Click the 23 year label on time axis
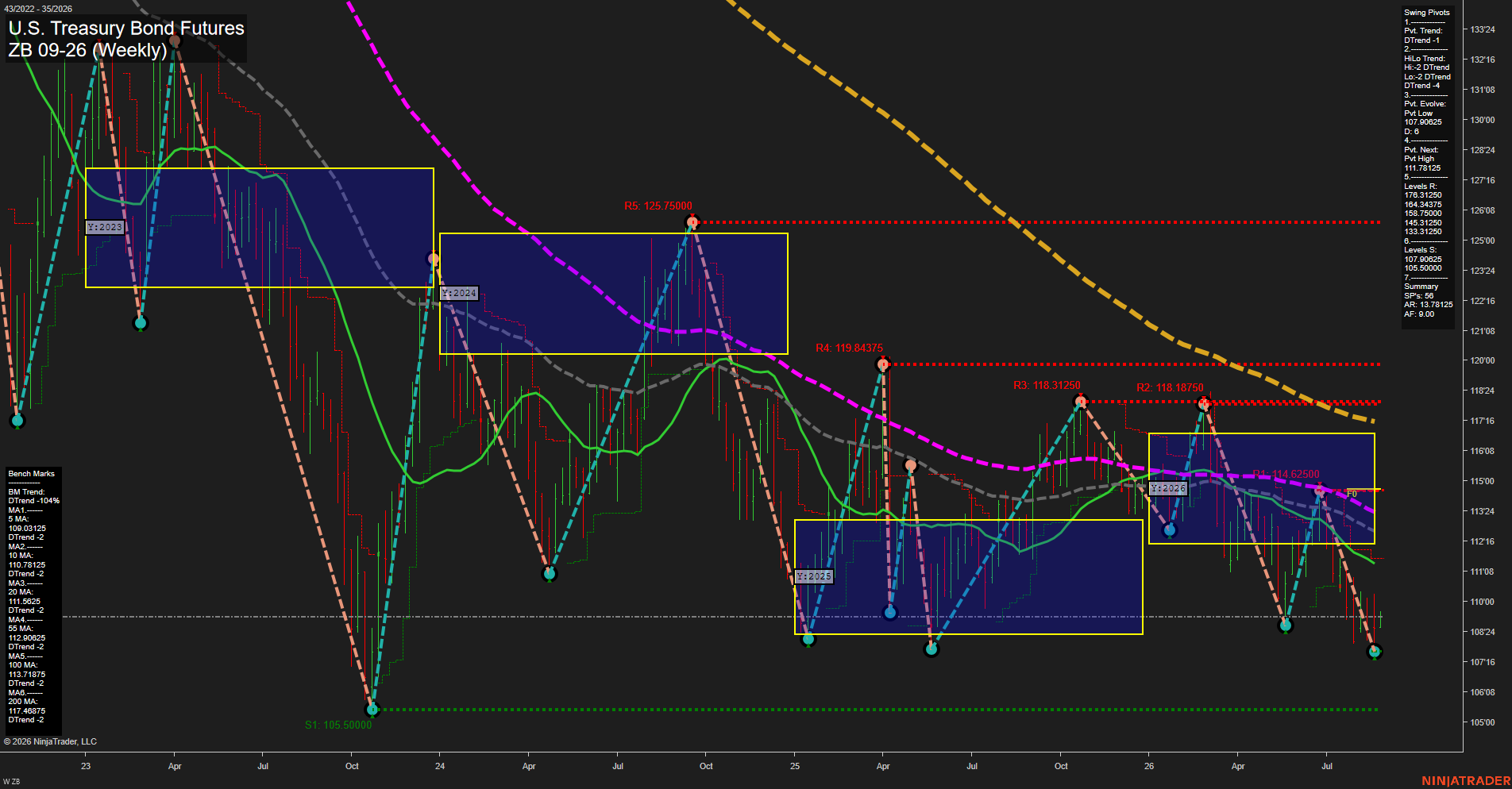Image resolution: width=1512 pixels, height=789 pixels. coord(86,766)
